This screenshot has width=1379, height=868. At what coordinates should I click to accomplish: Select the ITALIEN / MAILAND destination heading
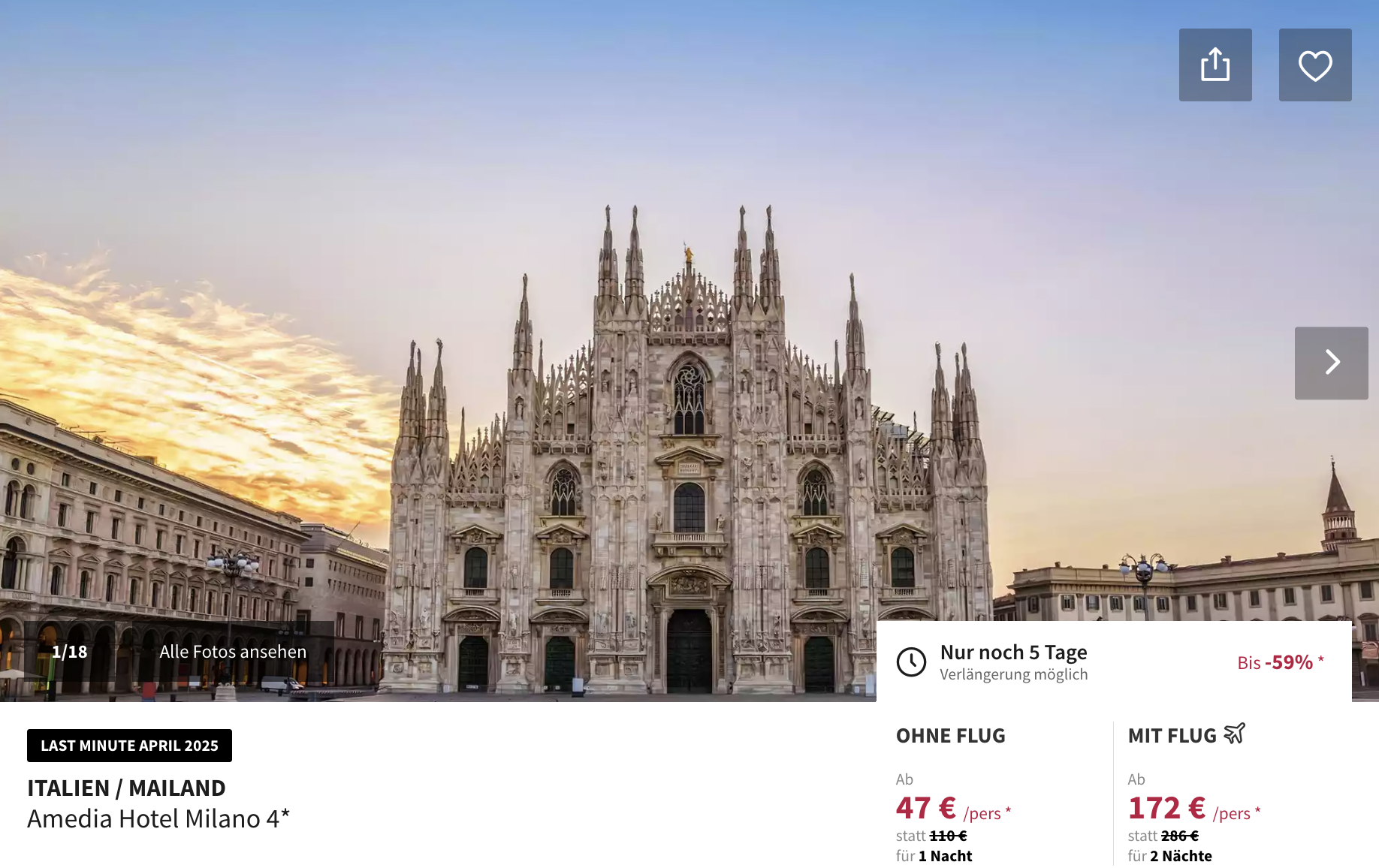126,788
